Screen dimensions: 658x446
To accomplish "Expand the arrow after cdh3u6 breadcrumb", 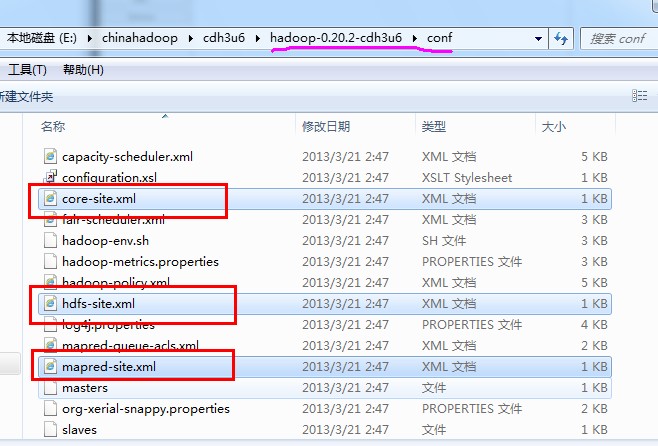I will click(x=258, y=38).
